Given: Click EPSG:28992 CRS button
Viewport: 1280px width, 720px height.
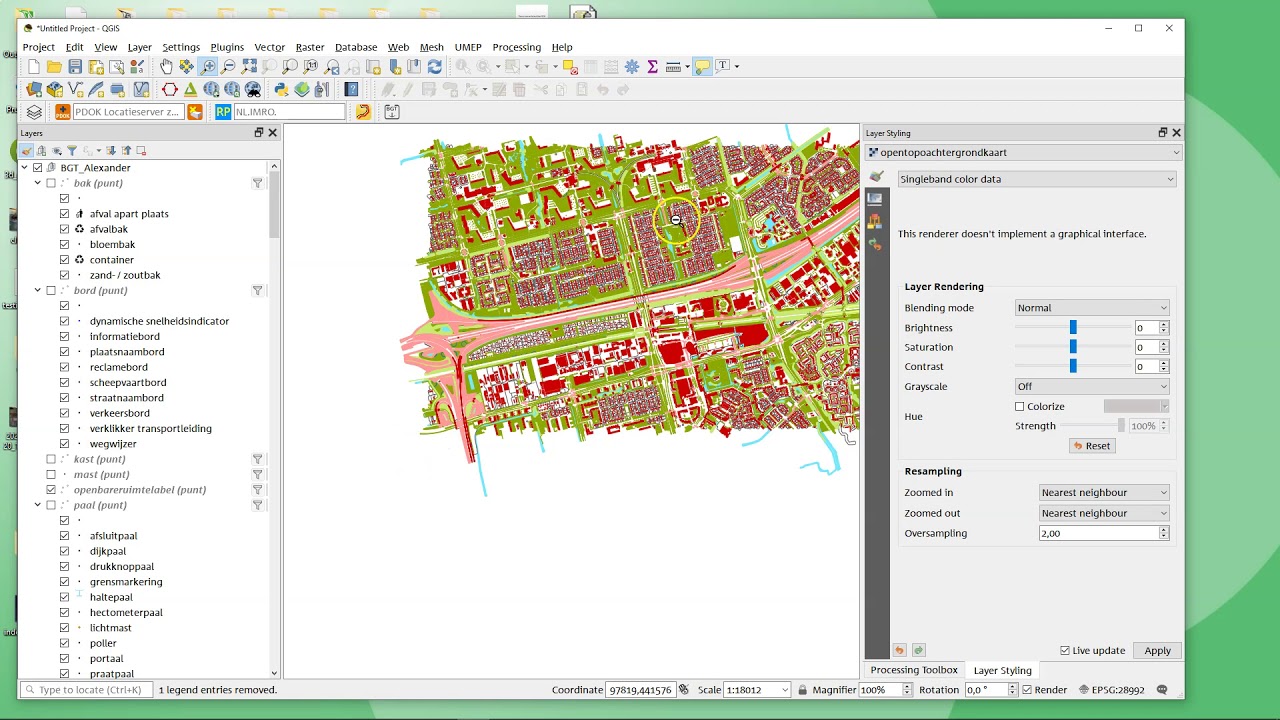Looking at the screenshot, I should [x=1111, y=690].
